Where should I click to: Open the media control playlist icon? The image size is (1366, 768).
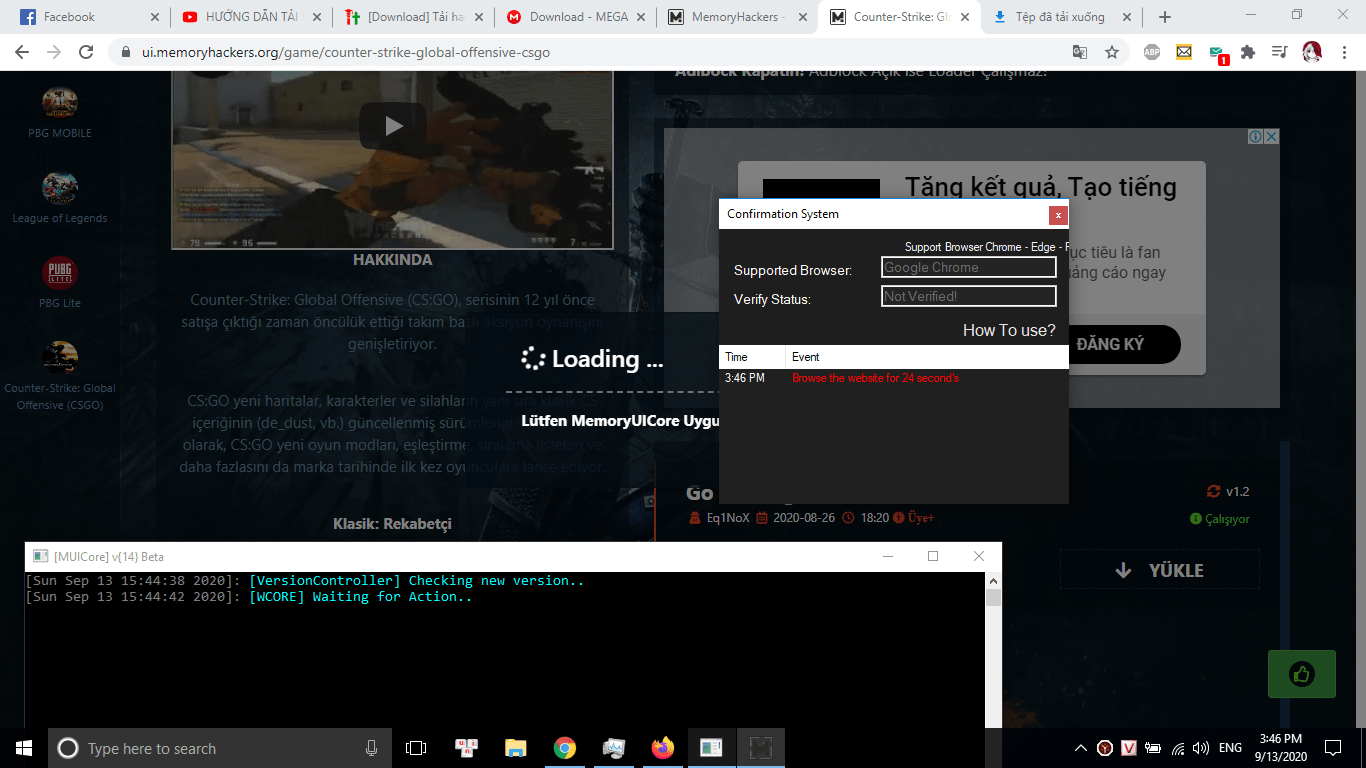(x=1279, y=52)
